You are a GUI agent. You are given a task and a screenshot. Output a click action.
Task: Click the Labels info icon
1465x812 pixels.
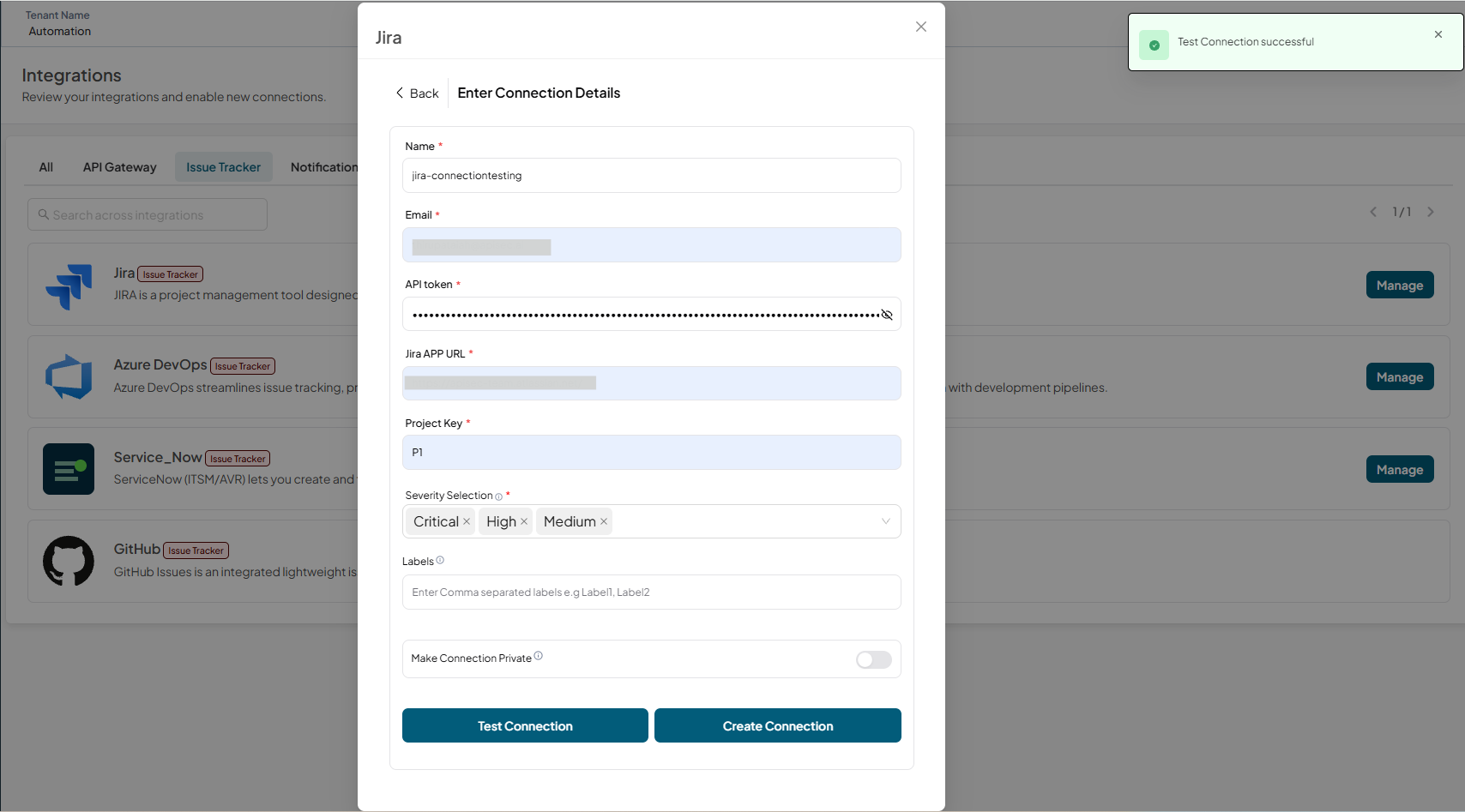pyautogui.click(x=440, y=561)
